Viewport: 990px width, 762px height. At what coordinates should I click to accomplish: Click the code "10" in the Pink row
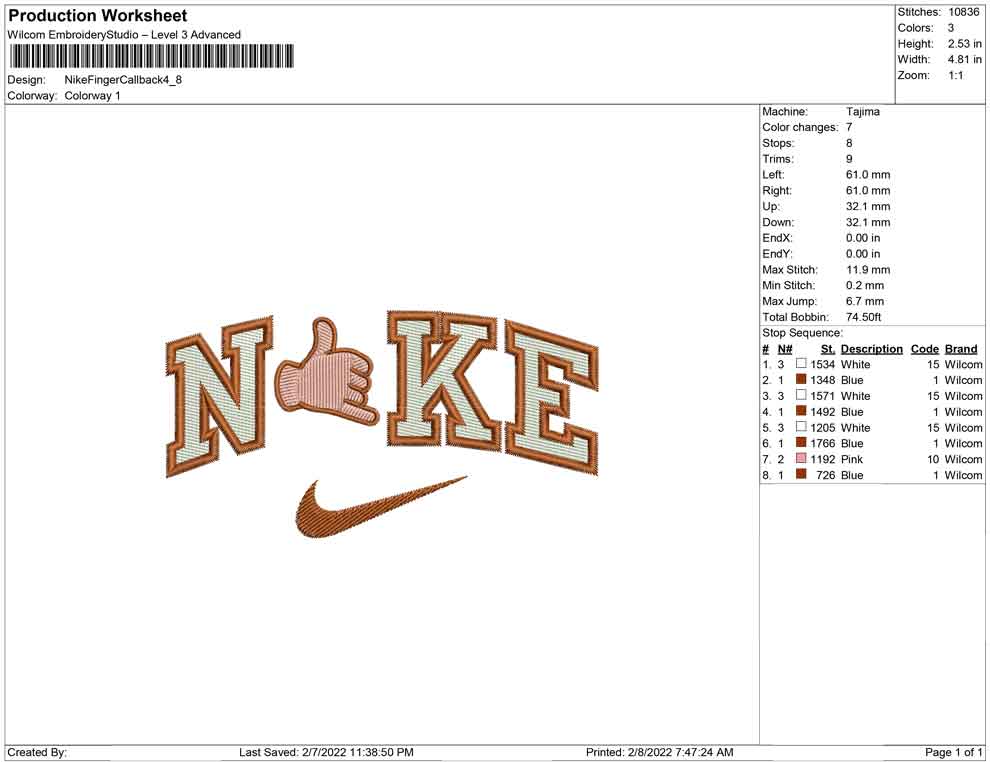point(933,459)
